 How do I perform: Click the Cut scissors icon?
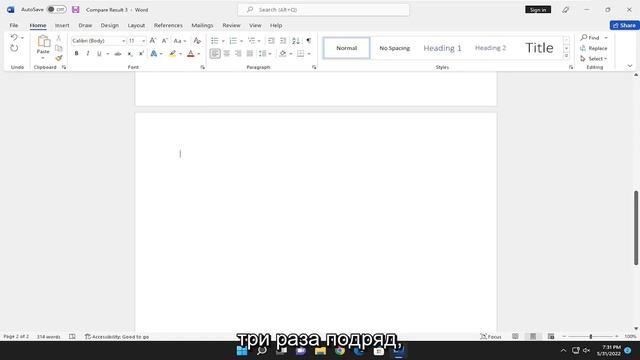pyautogui.click(x=59, y=38)
